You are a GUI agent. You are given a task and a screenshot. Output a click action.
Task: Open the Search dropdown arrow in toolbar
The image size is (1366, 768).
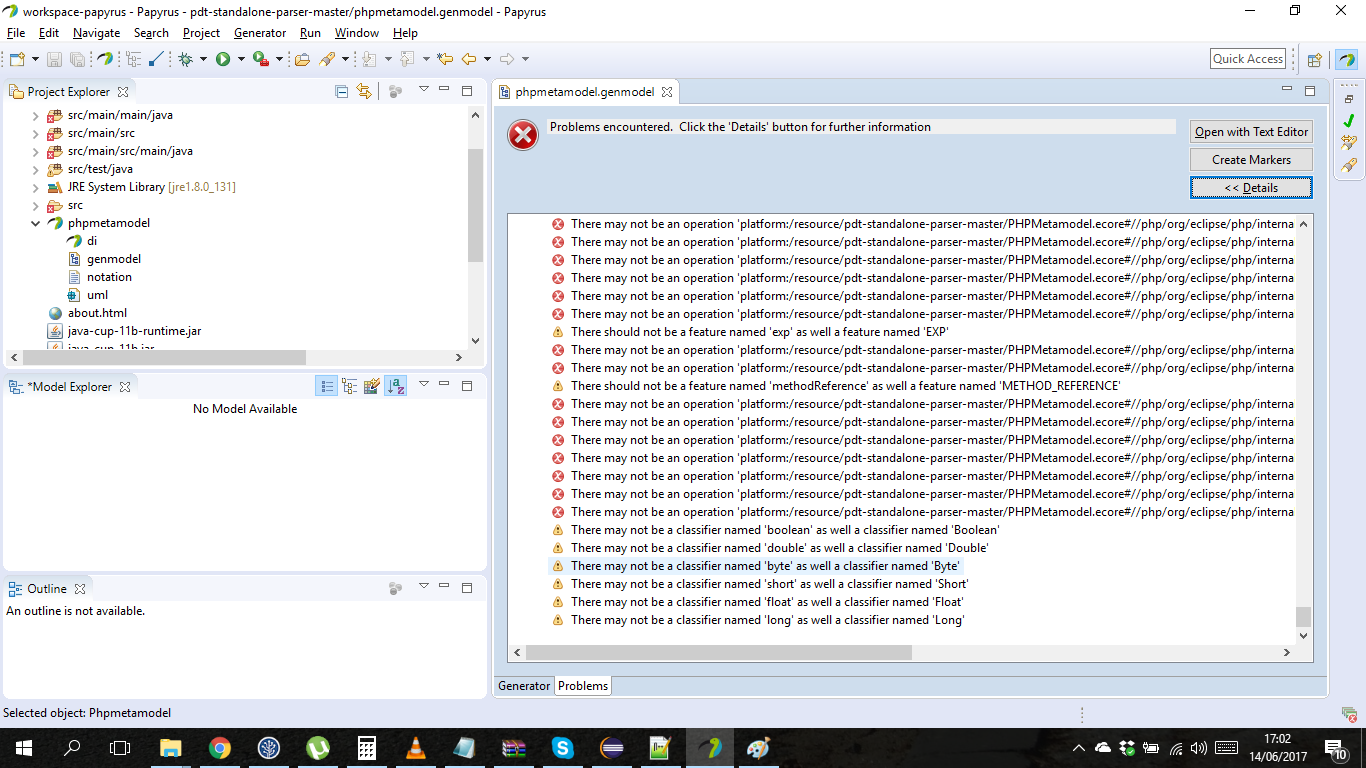(x=345, y=59)
